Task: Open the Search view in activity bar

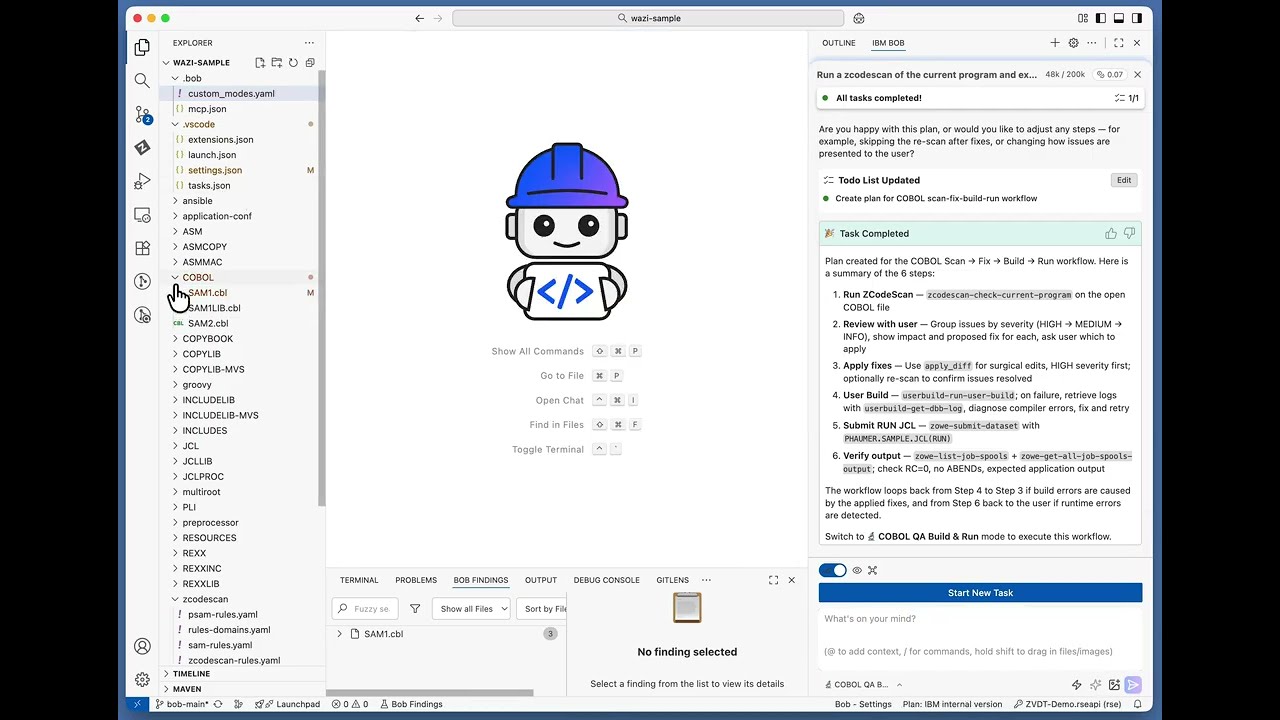Action: pos(142,81)
